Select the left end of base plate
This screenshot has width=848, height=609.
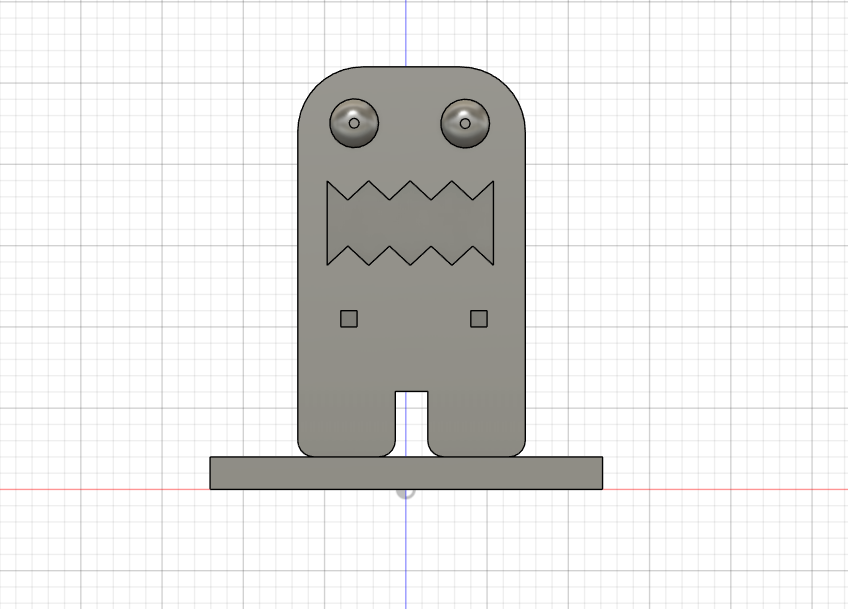[x=212, y=473]
